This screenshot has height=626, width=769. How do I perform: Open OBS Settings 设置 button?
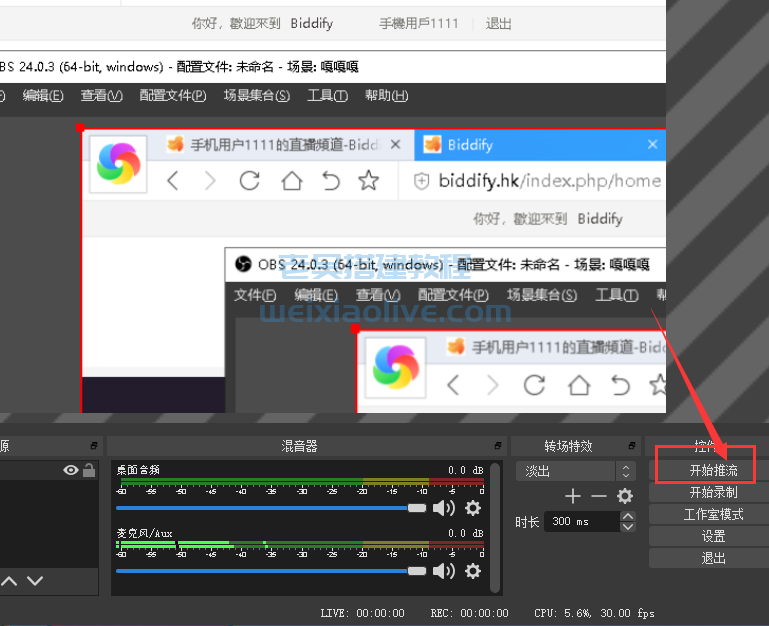pyautogui.click(x=713, y=536)
